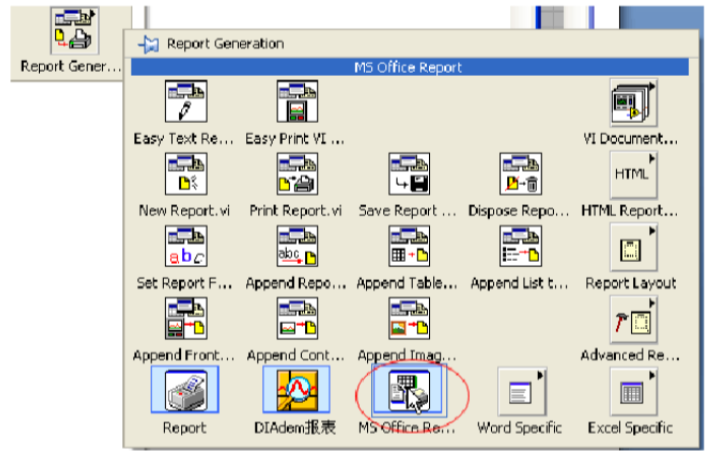This screenshot has height=455, width=728.
Task: Click the New Report.vi icon
Action: tap(184, 174)
